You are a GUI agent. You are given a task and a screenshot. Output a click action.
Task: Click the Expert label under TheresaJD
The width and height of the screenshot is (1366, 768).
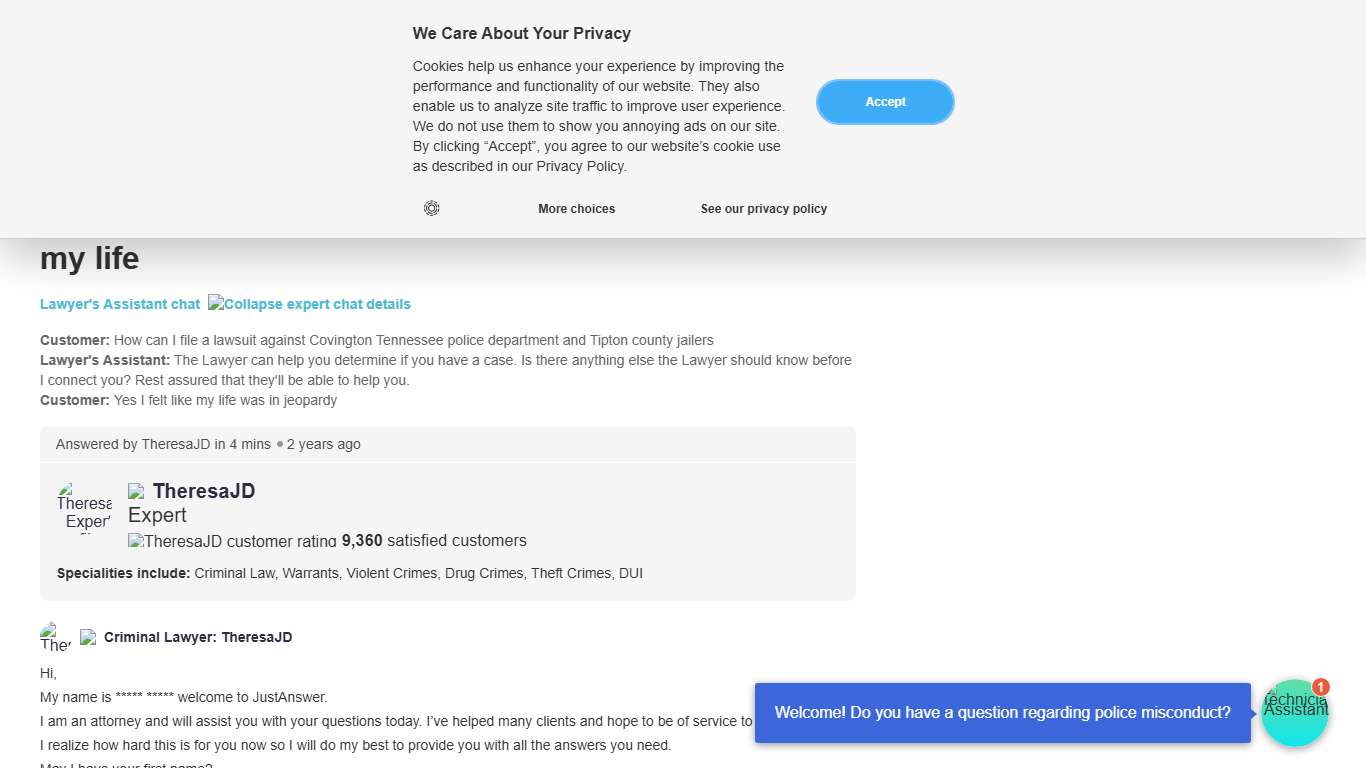tap(157, 515)
